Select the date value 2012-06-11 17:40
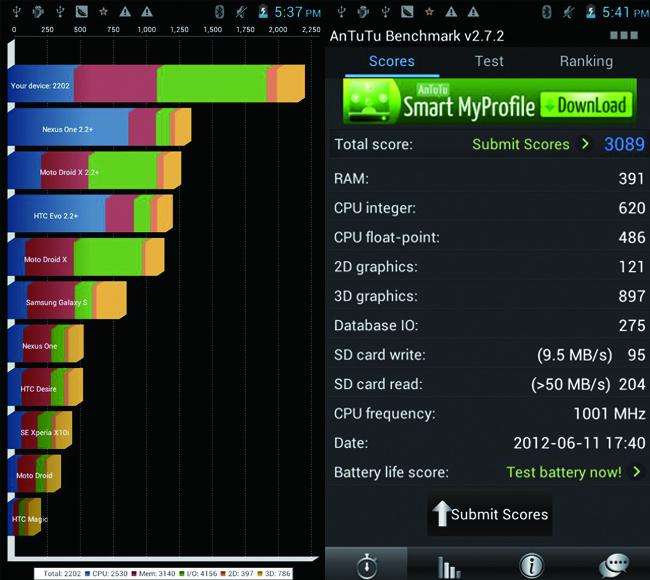650x580 pixels. 579,443
